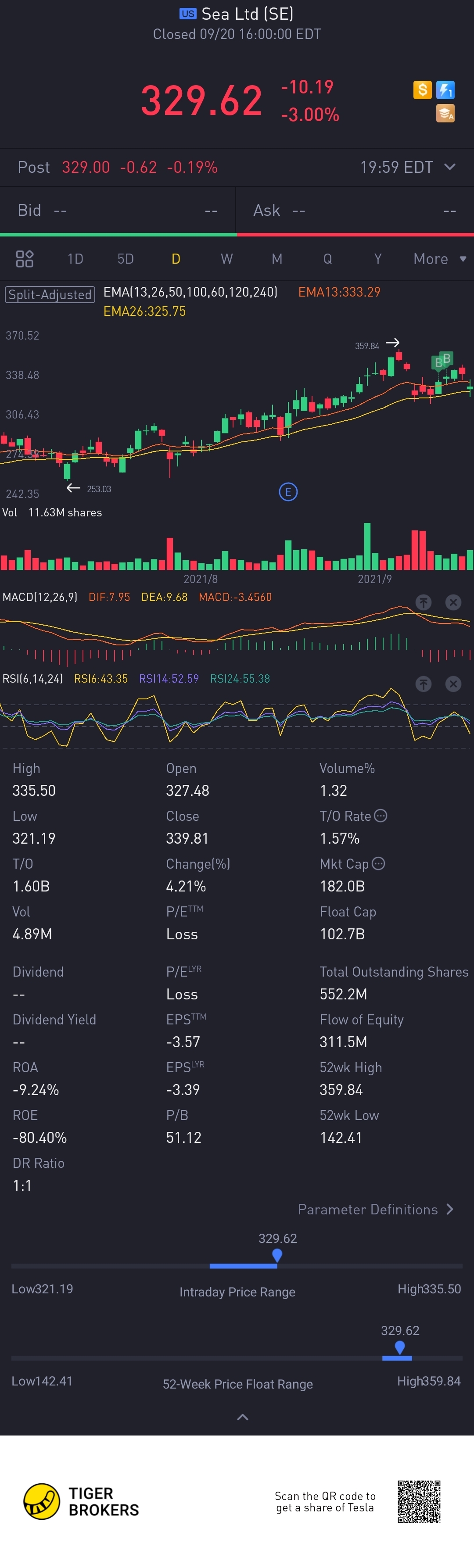Tap the EMA26:325.75 value
474x1568 pixels.
144,311
